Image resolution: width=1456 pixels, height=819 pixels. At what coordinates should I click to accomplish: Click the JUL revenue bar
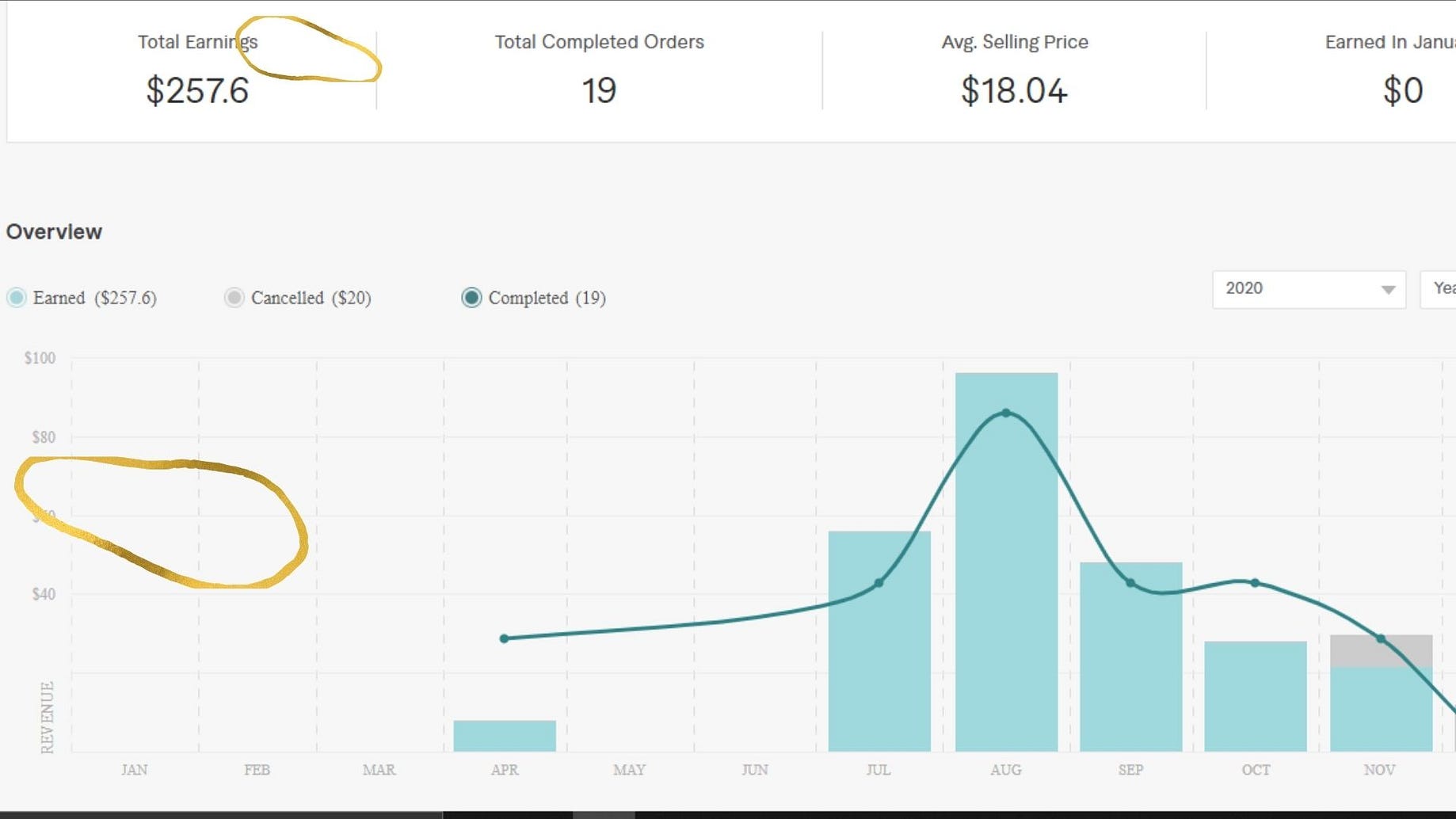pos(879,642)
